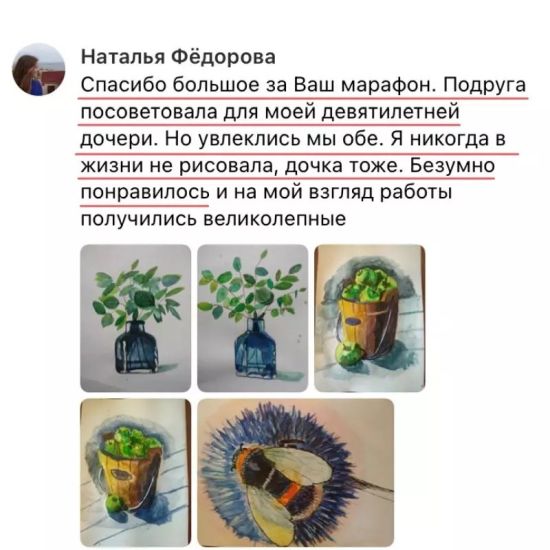Open Наталья Фёдорова's profile avatar
The width and height of the screenshot is (550, 550).
[39, 69]
